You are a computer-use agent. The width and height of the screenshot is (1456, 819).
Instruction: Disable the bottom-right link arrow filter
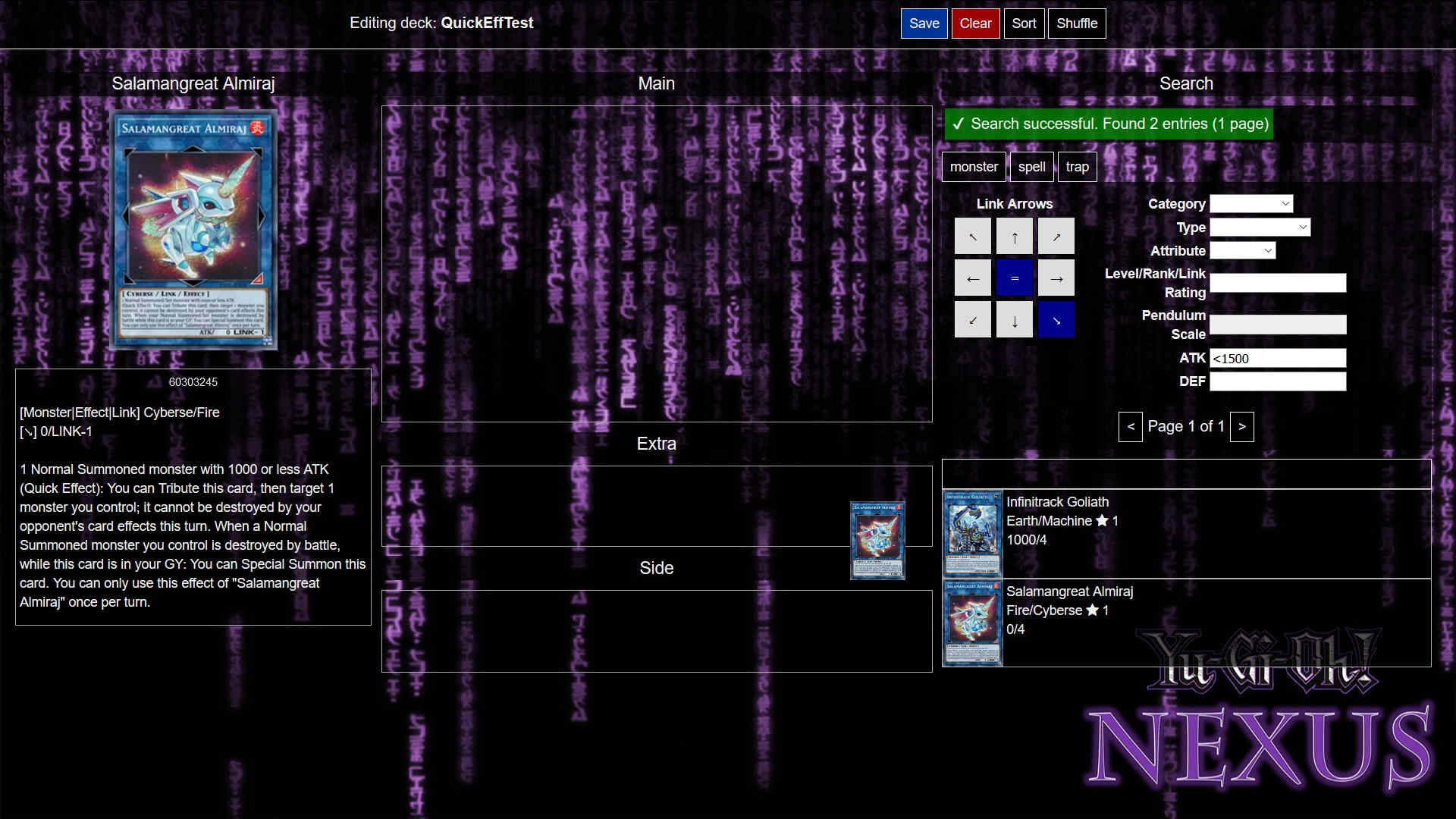click(x=1056, y=320)
